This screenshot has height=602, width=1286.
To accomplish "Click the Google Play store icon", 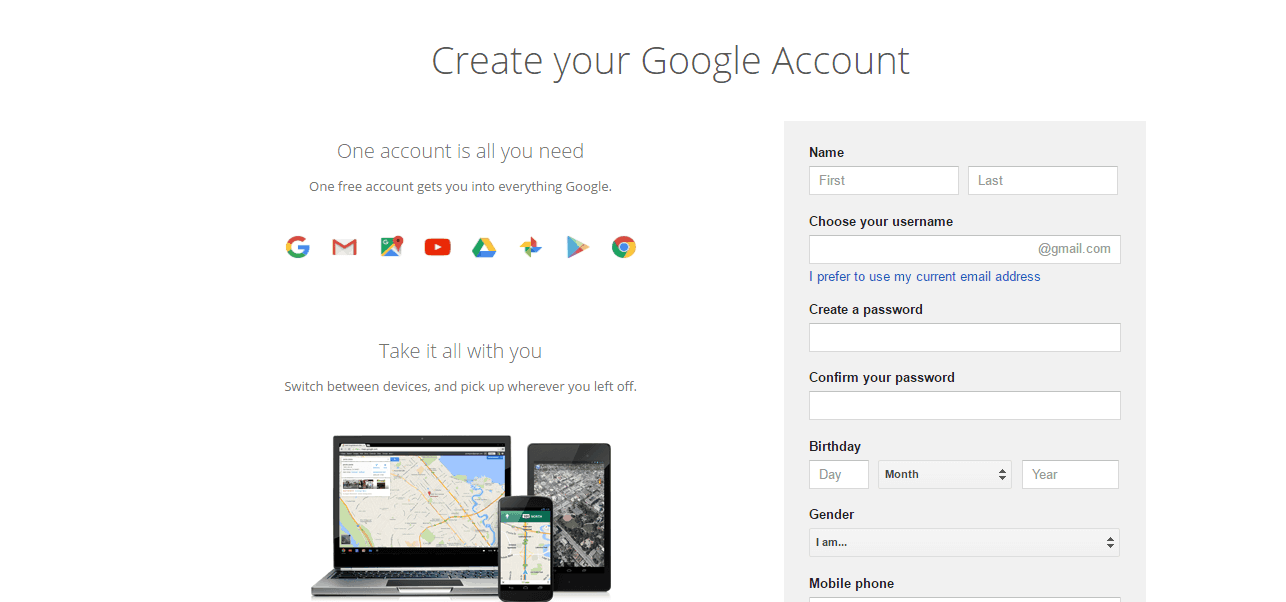I will 577,247.
